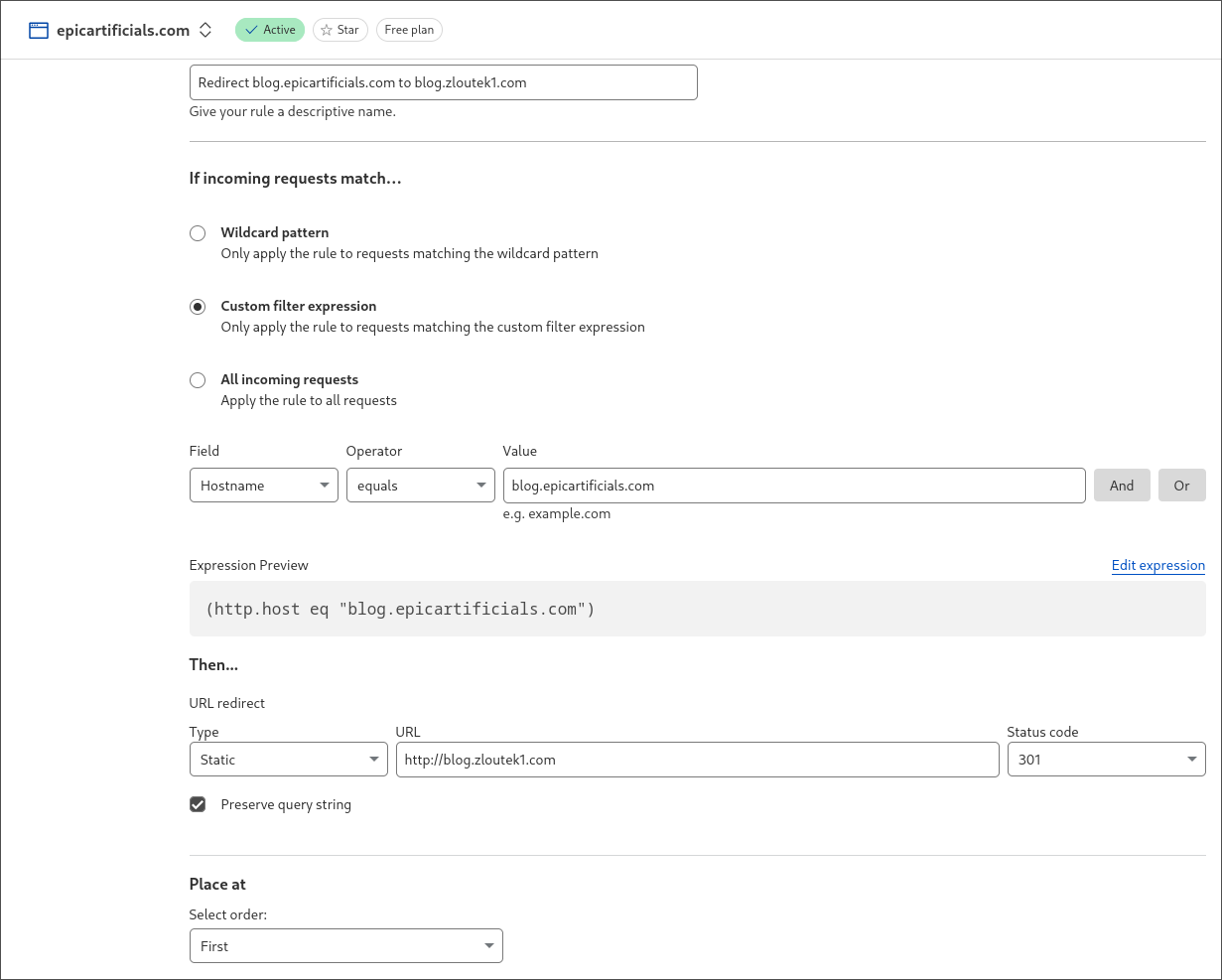Focus the rule name text field
The height and width of the screenshot is (980, 1222).
click(x=443, y=83)
